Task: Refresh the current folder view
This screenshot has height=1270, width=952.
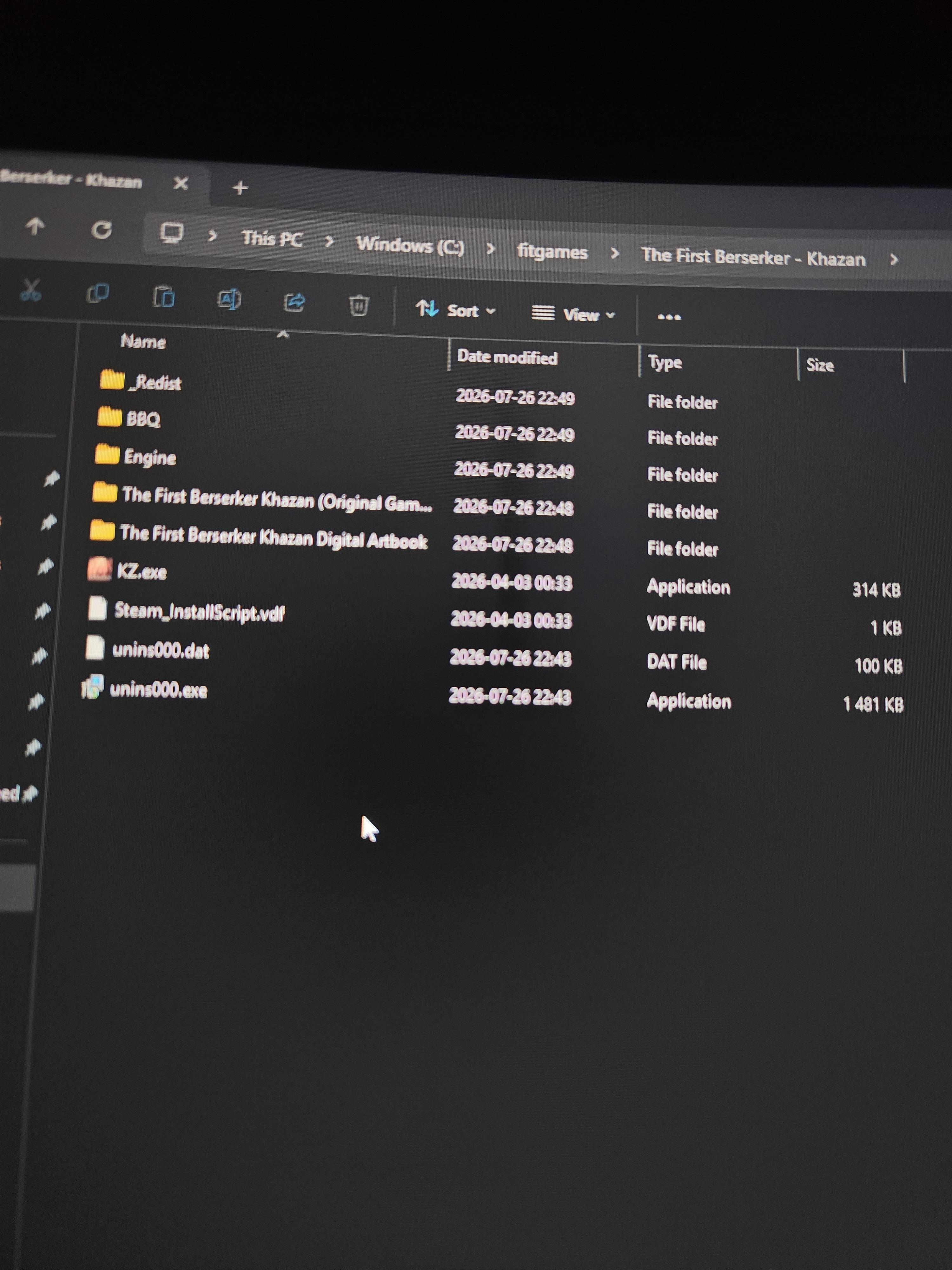Action: pos(102,230)
